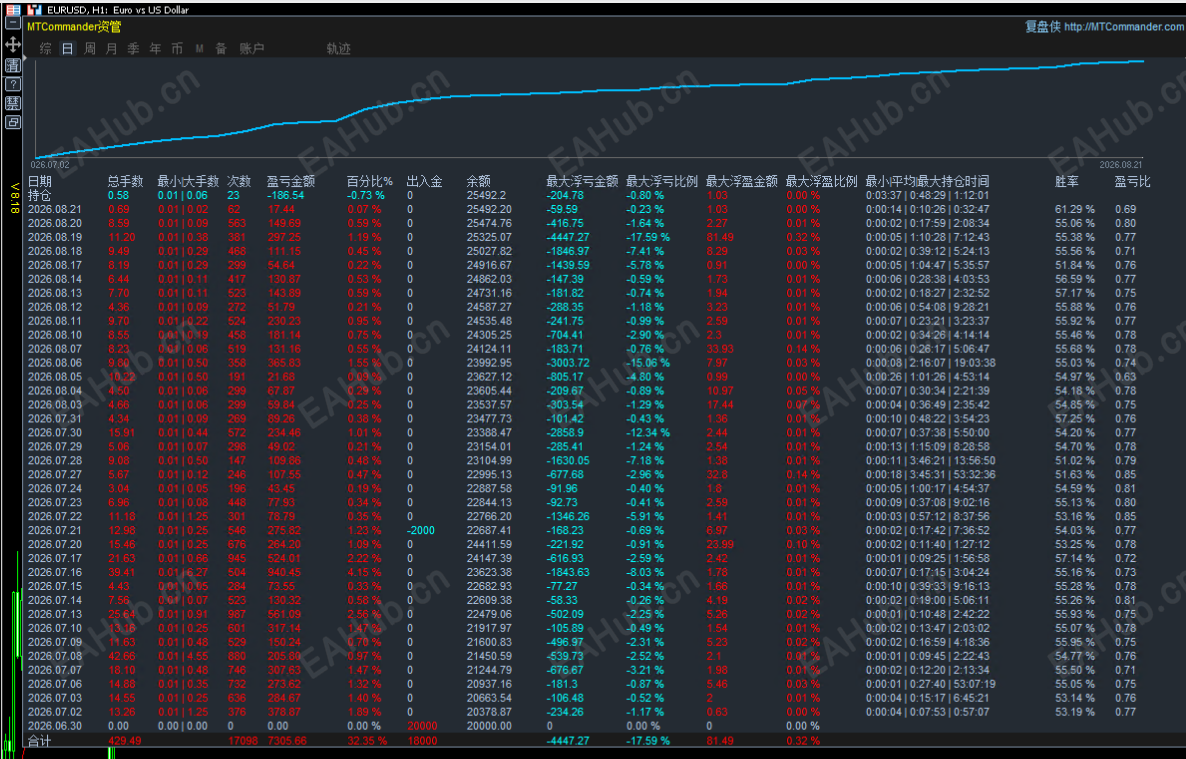This screenshot has width=1186, height=759.
Task: Open the M tab
Action: pos(199,48)
